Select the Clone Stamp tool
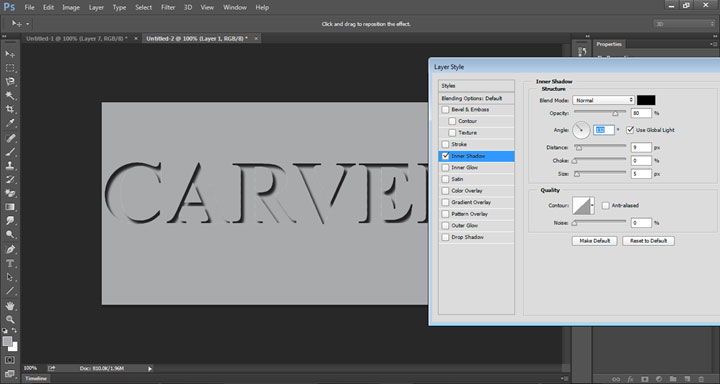The width and height of the screenshot is (720, 384). point(10,165)
